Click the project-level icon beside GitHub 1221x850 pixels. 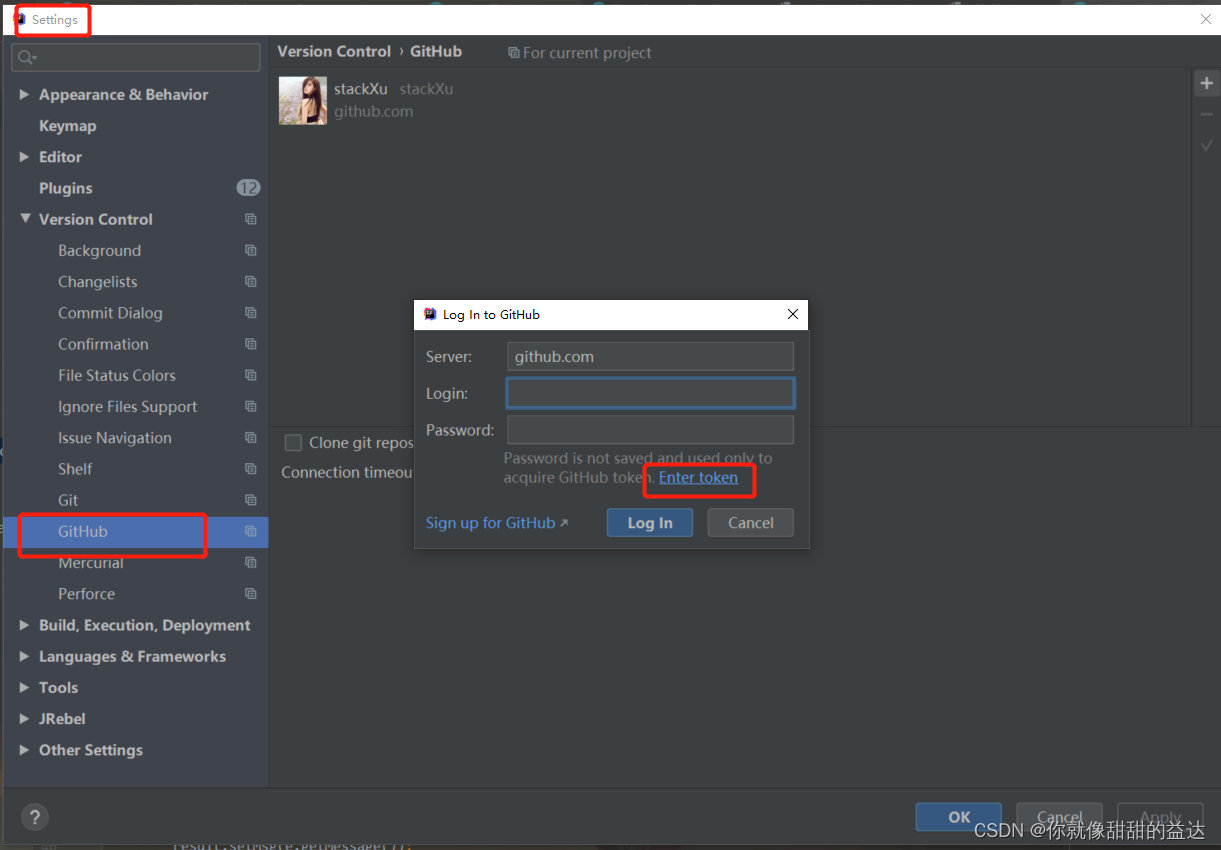click(x=251, y=532)
